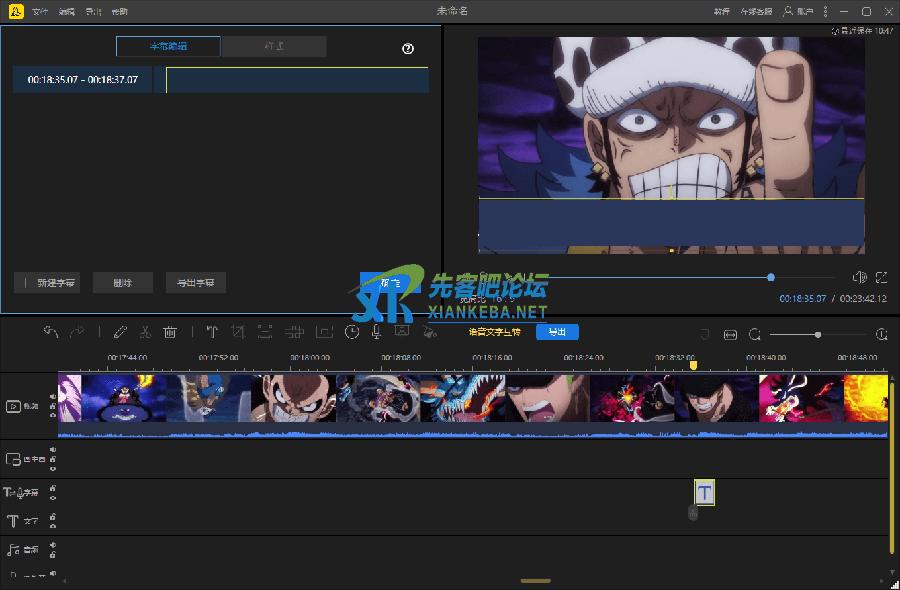
Task: Open the help question mark in subtitle panel
Action: pyautogui.click(x=406, y=46)
